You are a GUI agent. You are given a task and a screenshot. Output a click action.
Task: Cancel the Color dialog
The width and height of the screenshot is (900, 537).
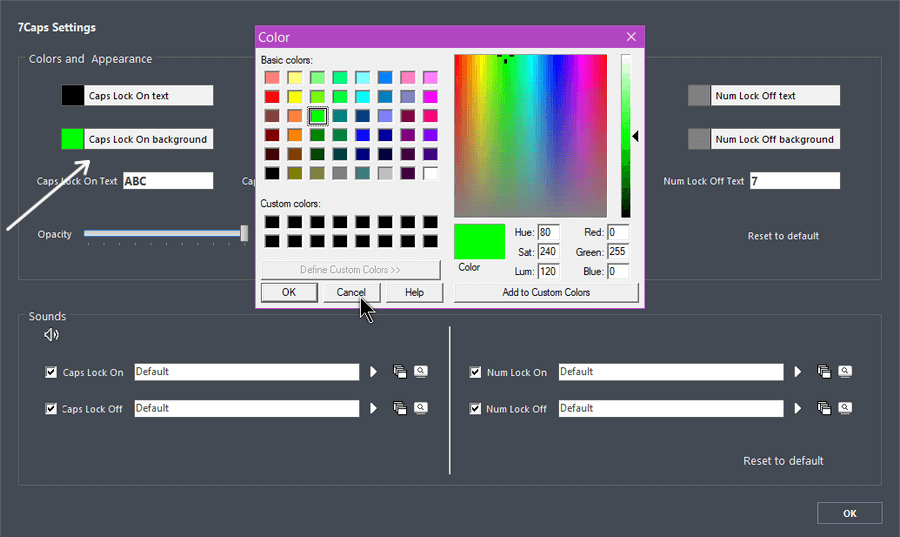[x=351, y=293]
